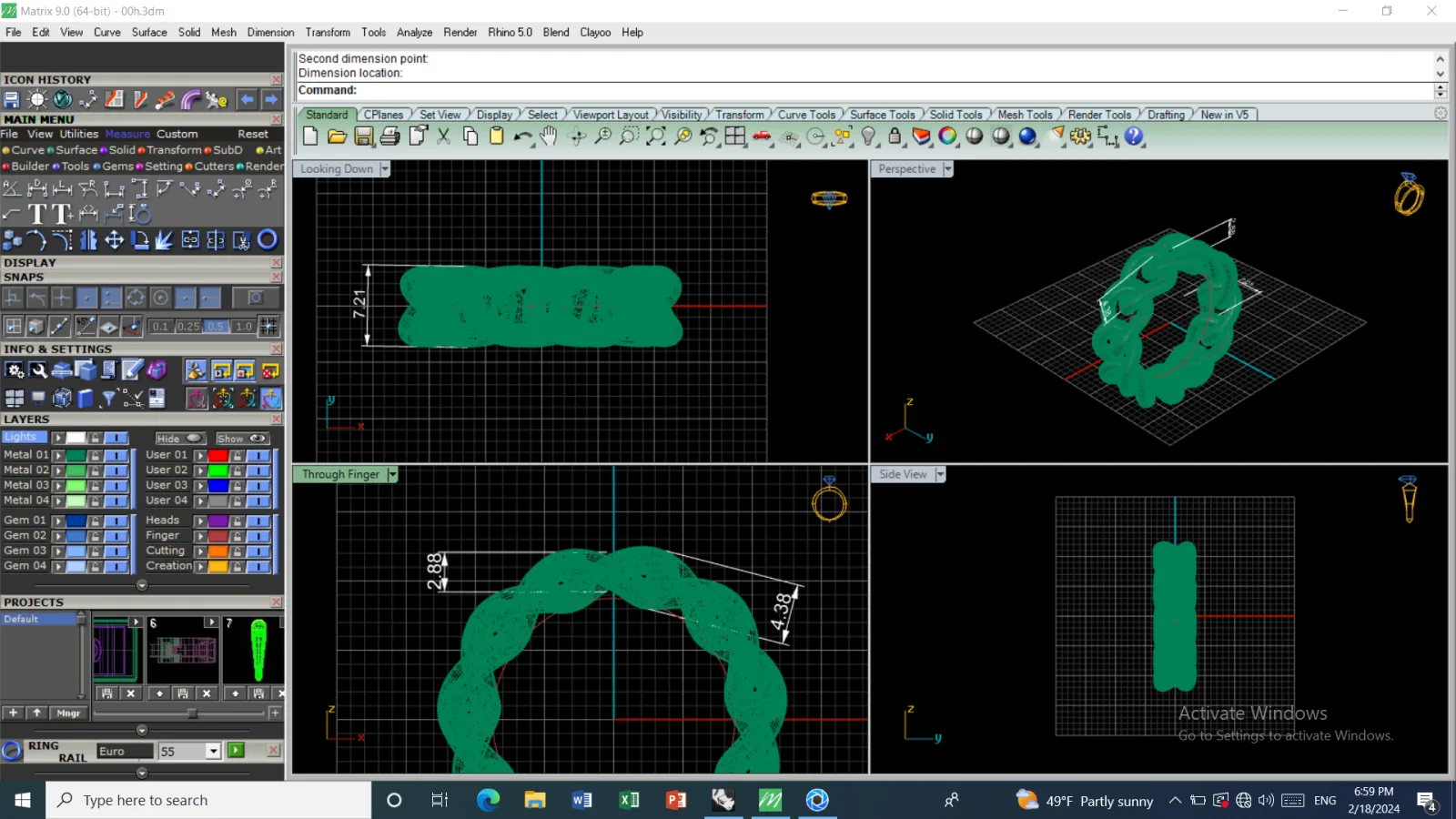This screenshot has width=1456, height=819.
Task: Select the Pan hand tool
Action: [x=548, y=136]
